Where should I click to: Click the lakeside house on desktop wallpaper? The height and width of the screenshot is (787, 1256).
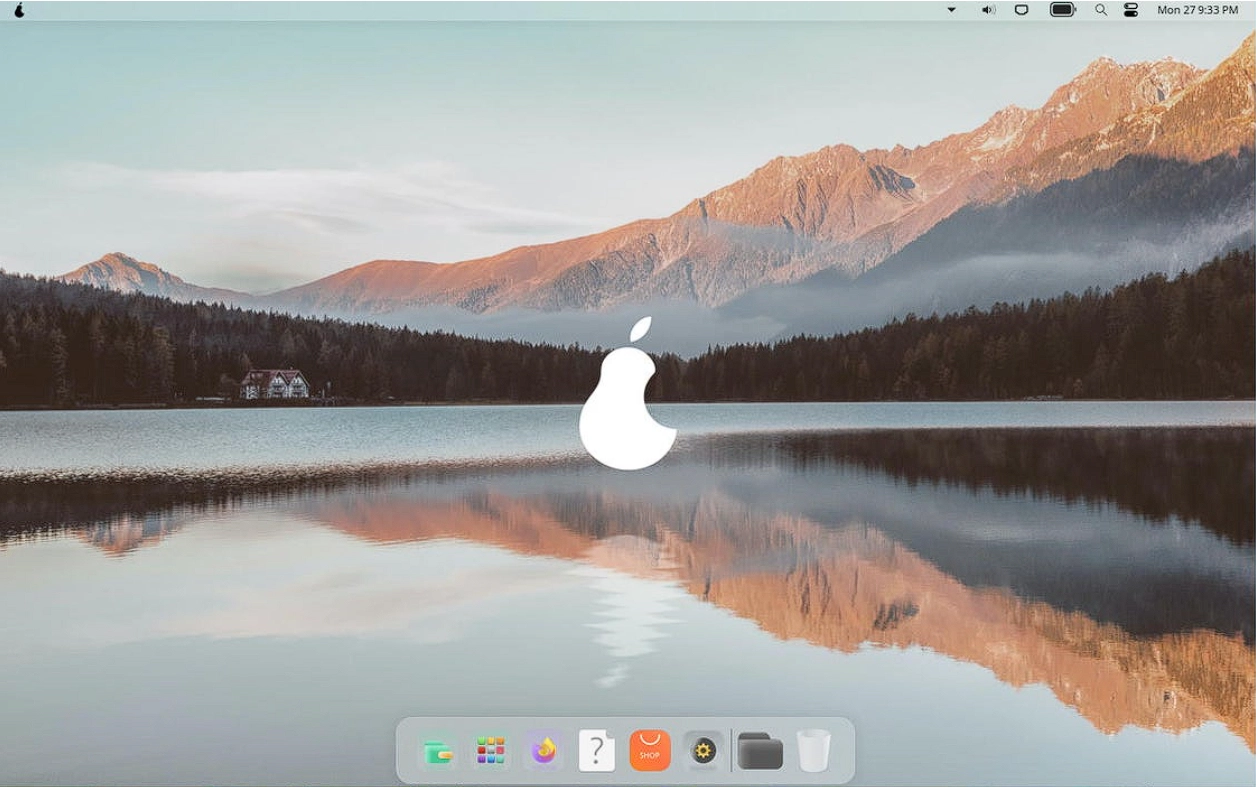pyautogui.click(x=275, y=383)
